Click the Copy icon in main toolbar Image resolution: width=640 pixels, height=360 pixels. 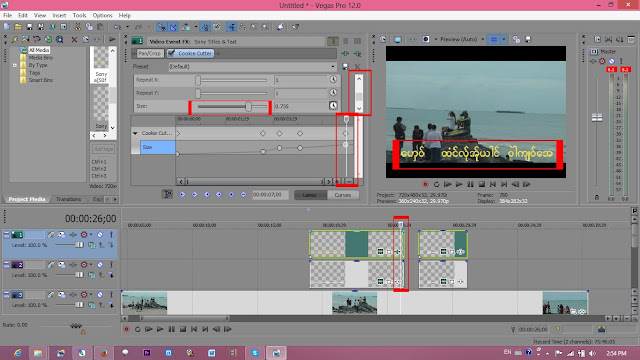(x=89, y=27)
